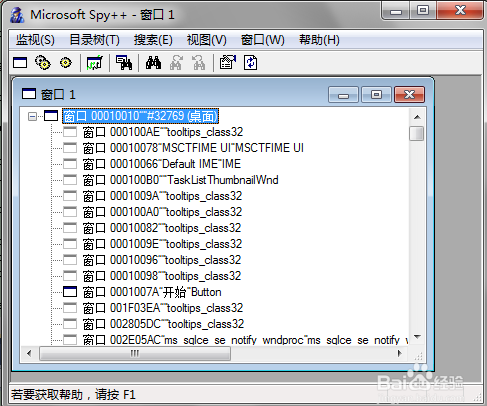This screenshot has width=487, height=406.
Task: Select 窗口 00010096 tooltips_class32
Action: pyautogui.click(x=162, y=260)
